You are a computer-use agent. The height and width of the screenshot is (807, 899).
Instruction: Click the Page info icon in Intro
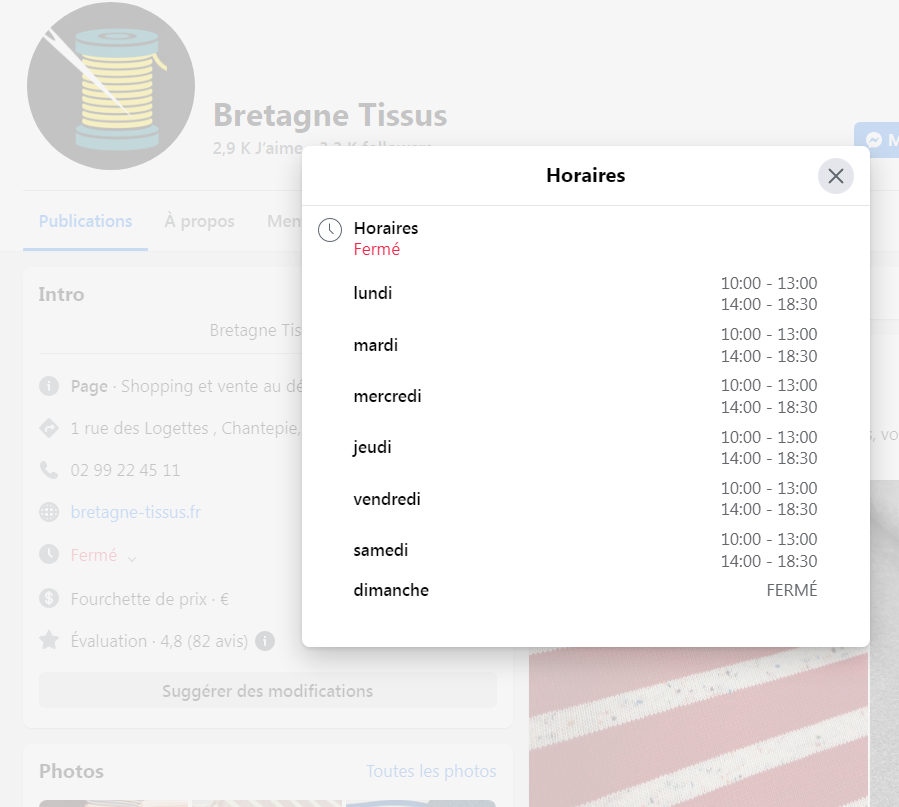coord(49,386)
